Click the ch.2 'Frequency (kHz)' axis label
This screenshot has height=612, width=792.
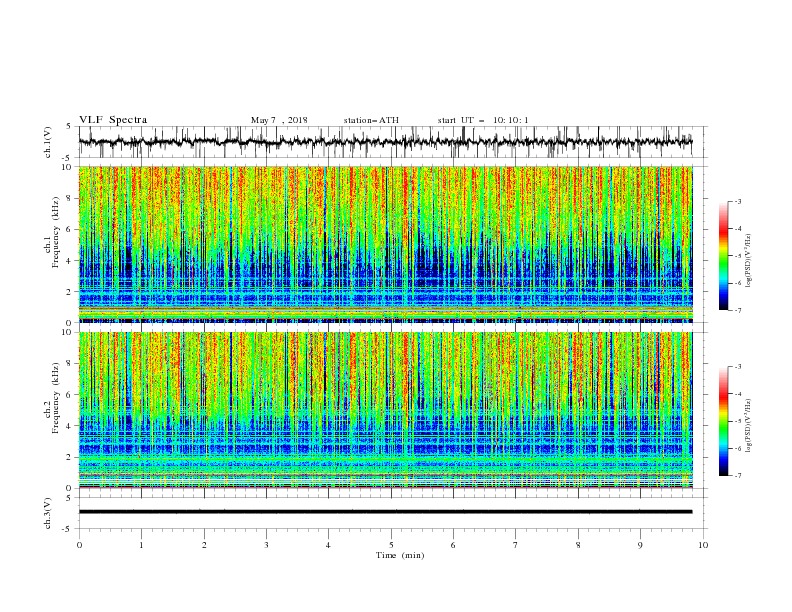click(56, 398)
